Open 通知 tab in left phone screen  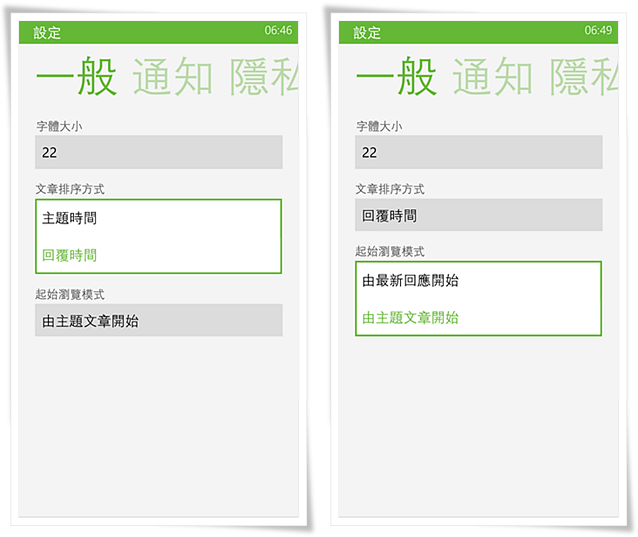point(173,76)
